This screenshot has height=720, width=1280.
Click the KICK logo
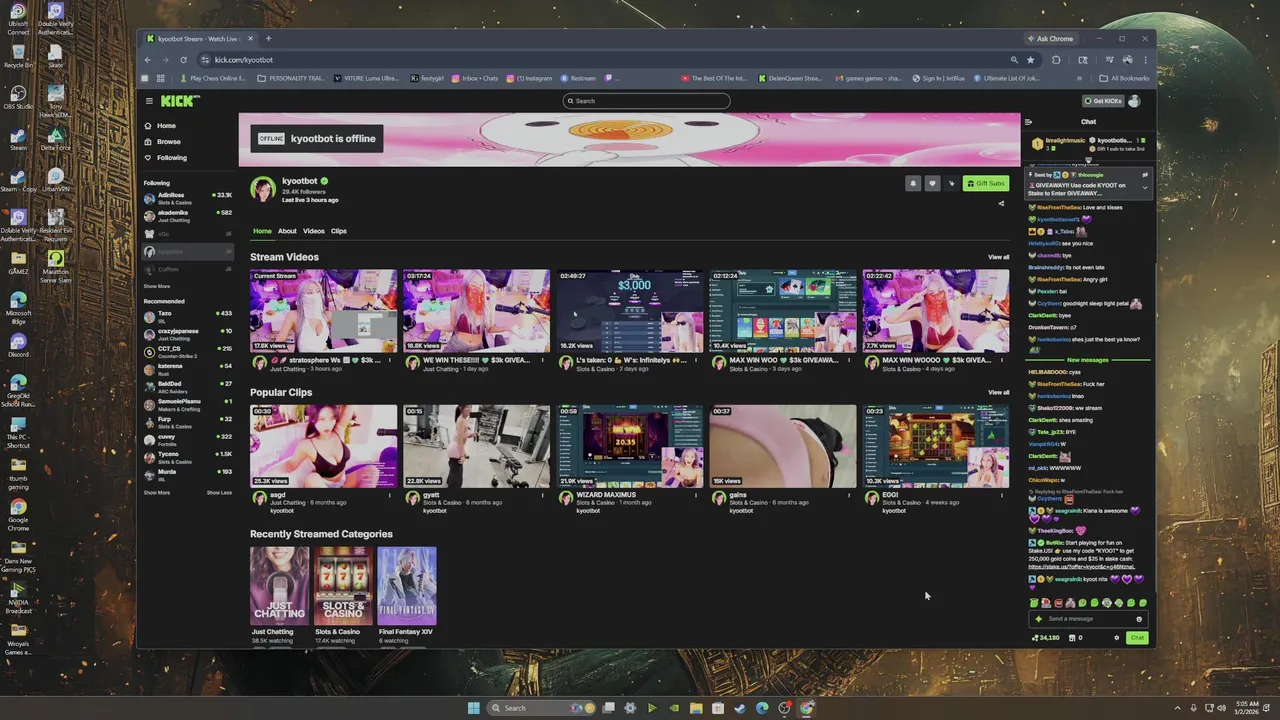pos(180,101)
